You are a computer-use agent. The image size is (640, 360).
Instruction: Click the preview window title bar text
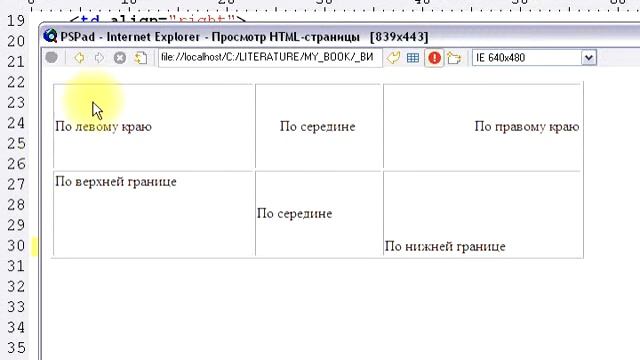(x=244, y=37)
